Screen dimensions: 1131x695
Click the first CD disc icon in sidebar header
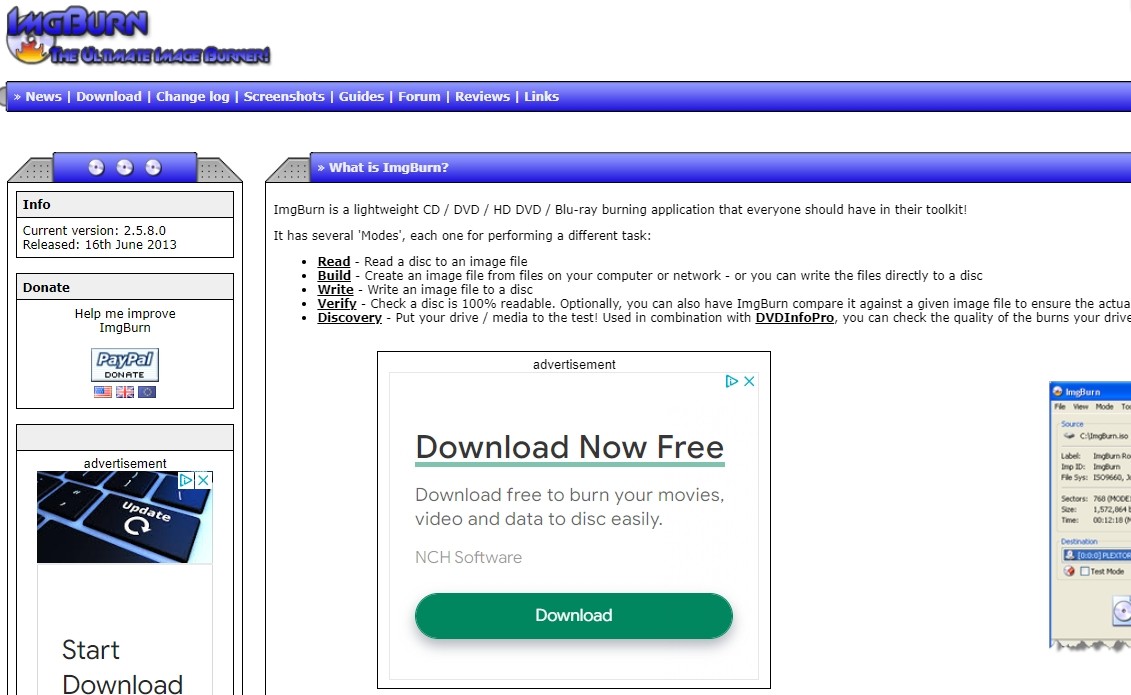[x=96, y=167]
